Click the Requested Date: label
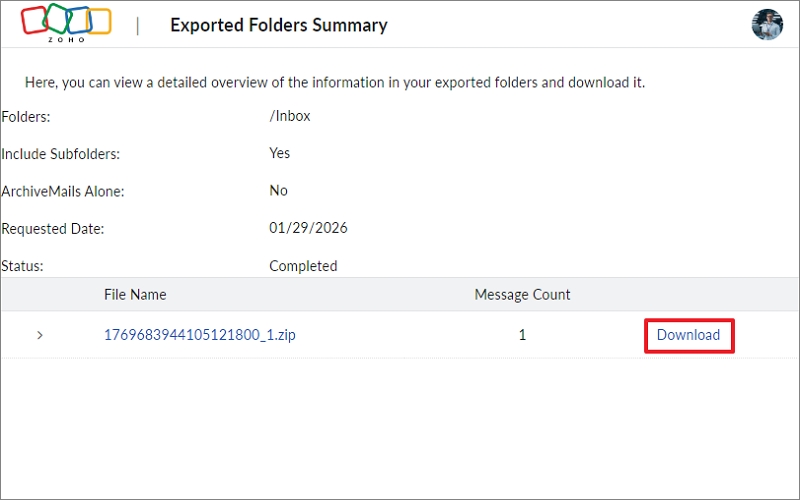The height and width of the screenshot is (500, 800). (53, 229)
